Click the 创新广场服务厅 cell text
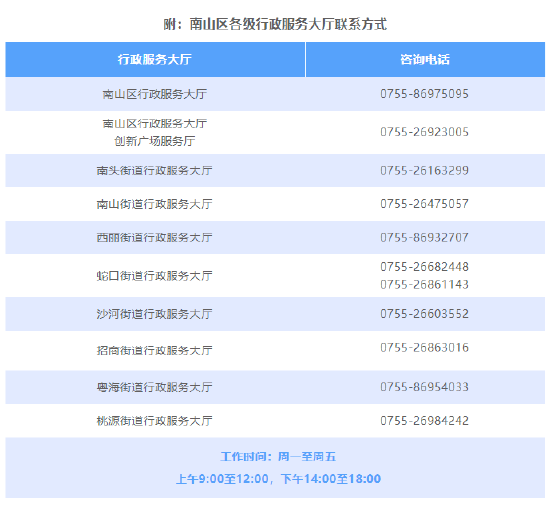 pyautogui.click(x=155, y=141)
